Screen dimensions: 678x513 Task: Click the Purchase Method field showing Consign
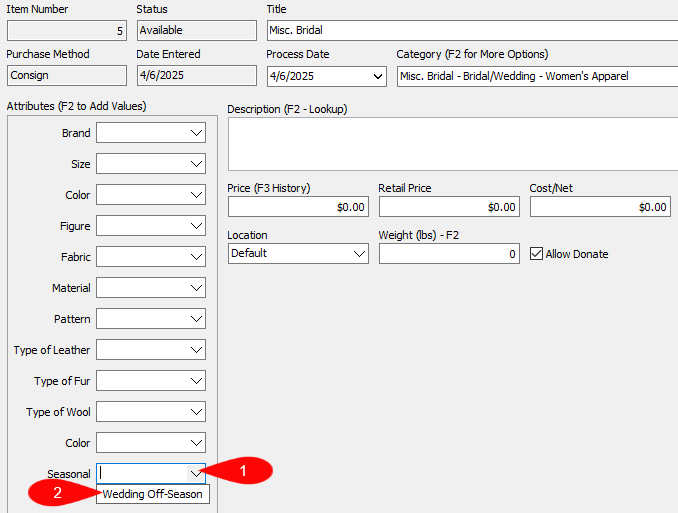tap(67, 76)
